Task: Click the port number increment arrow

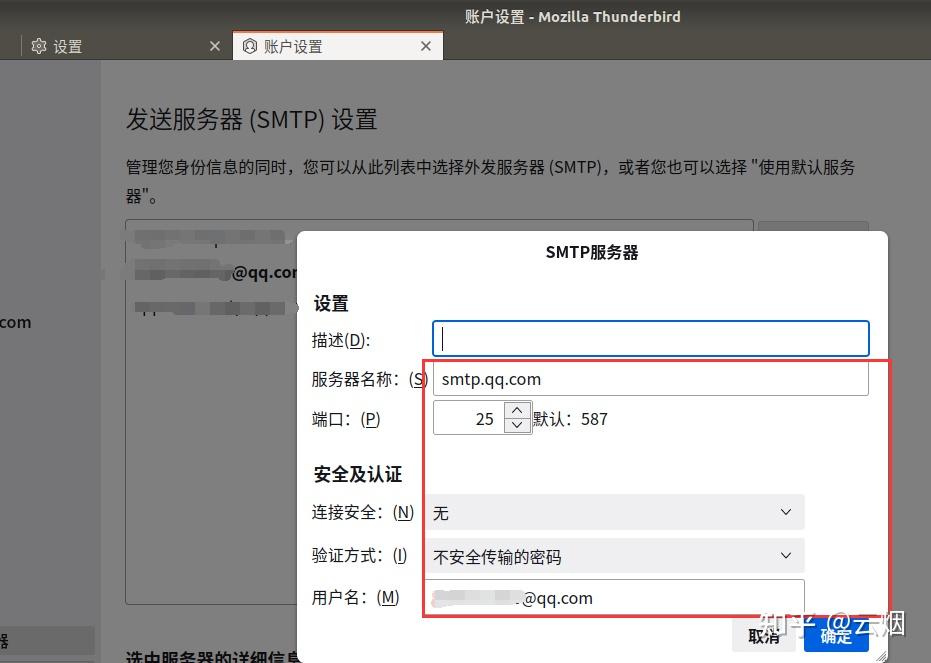Action: click(517, 409)
